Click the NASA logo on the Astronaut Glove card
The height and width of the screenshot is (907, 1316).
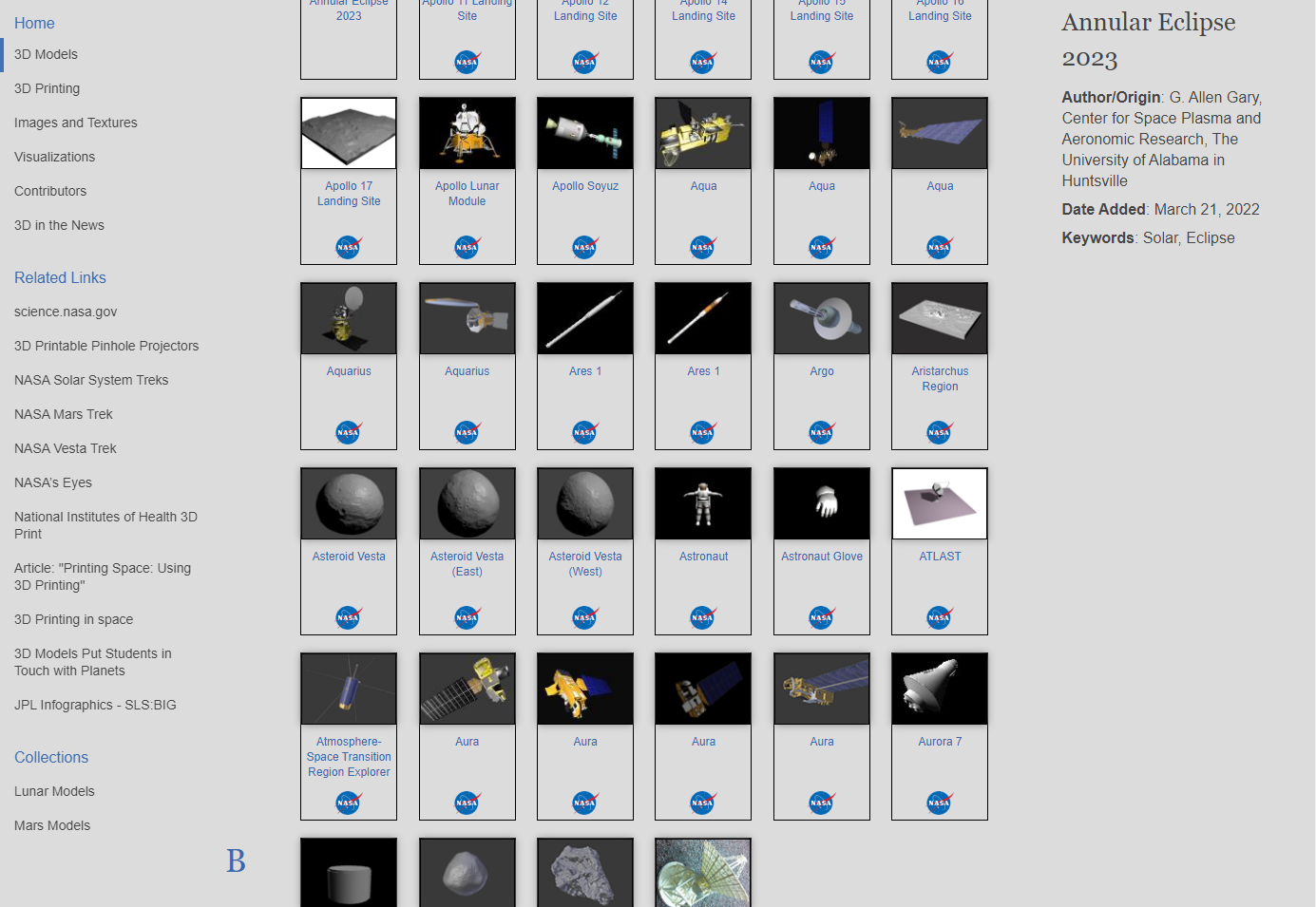tap(821, 616)
